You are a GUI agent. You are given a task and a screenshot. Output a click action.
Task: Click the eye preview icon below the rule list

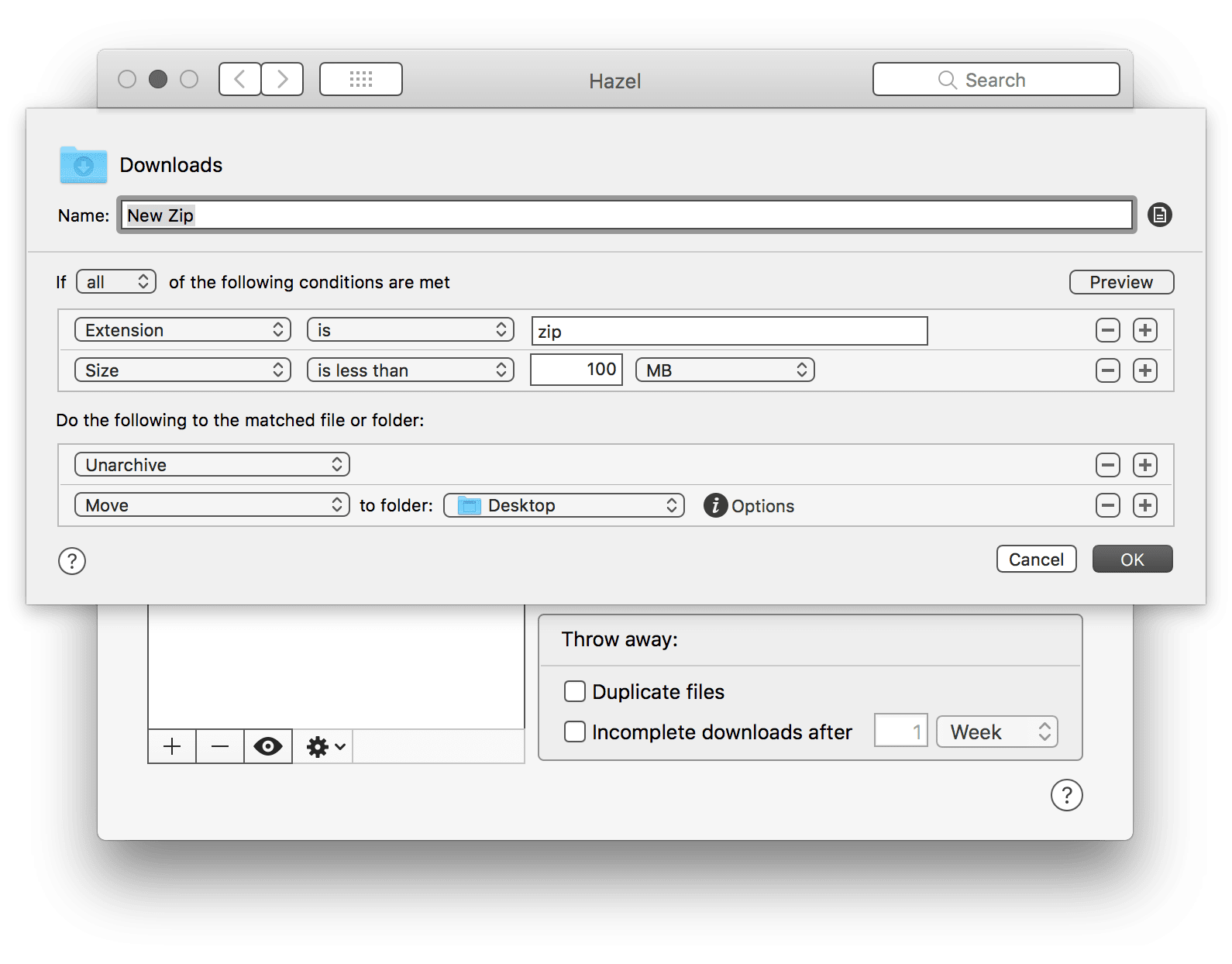click(268, 746)
